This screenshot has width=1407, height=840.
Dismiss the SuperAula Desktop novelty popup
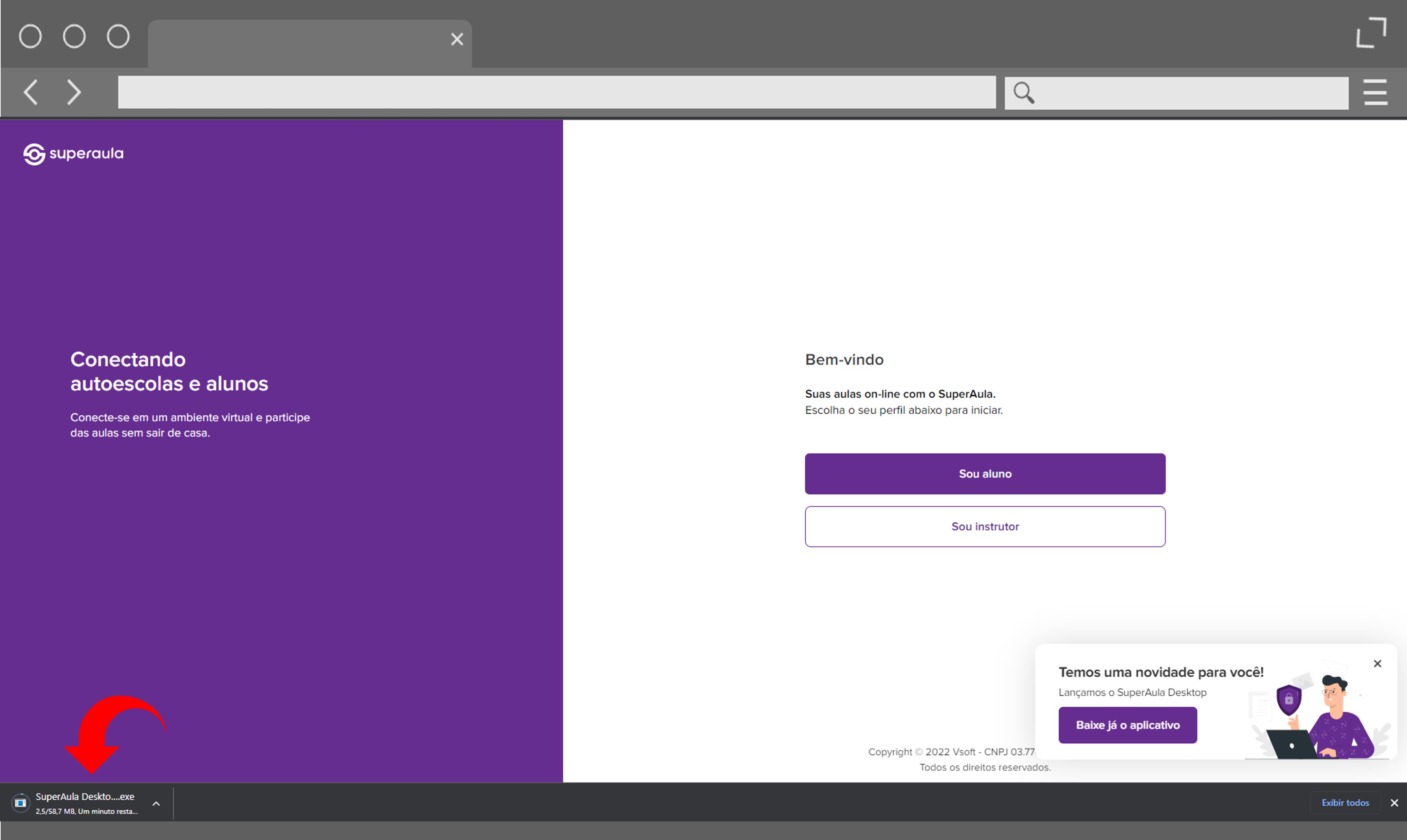coord(1377,664)
